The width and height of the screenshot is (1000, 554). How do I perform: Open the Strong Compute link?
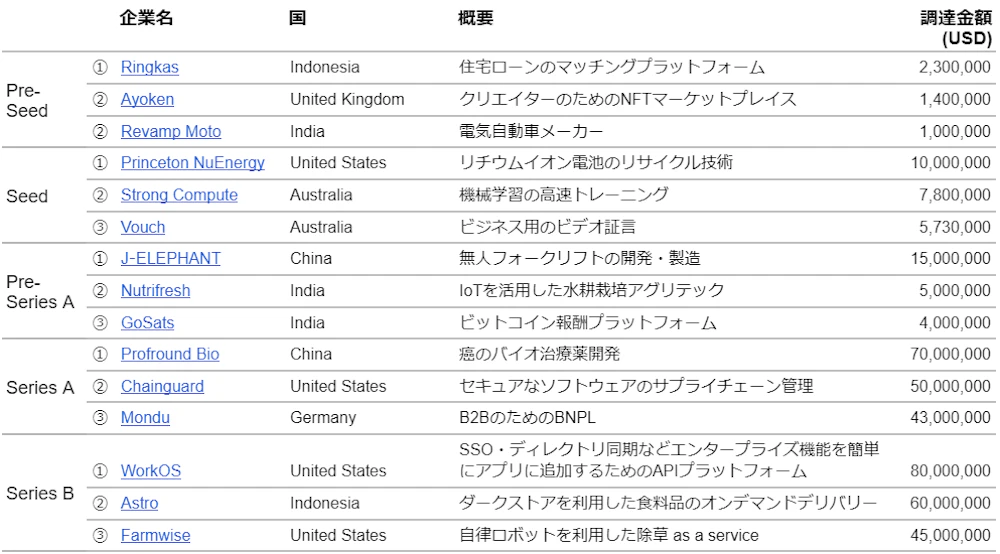tap(179, 195)
